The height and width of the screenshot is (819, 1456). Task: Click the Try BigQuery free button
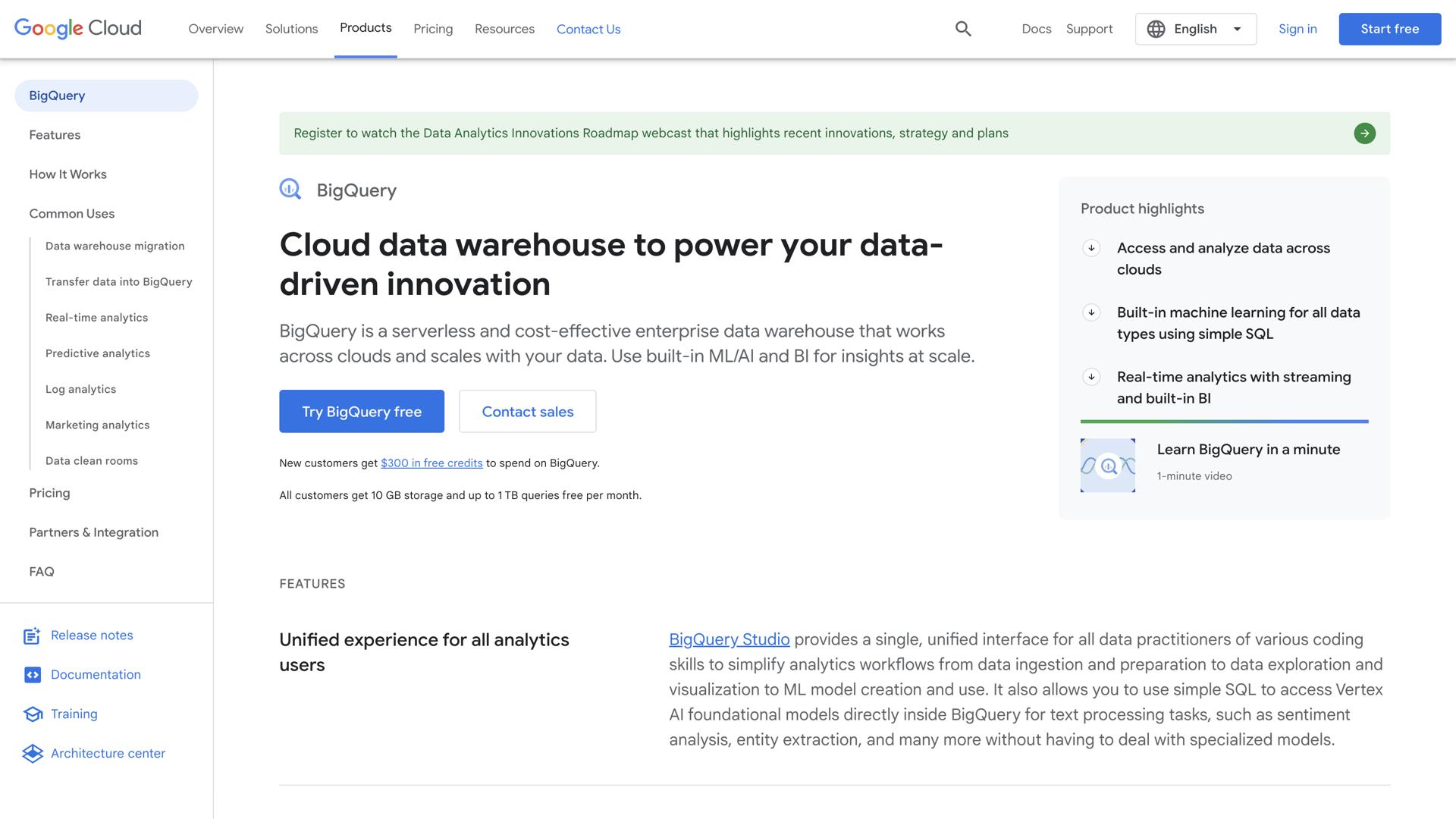click(362, 411)
